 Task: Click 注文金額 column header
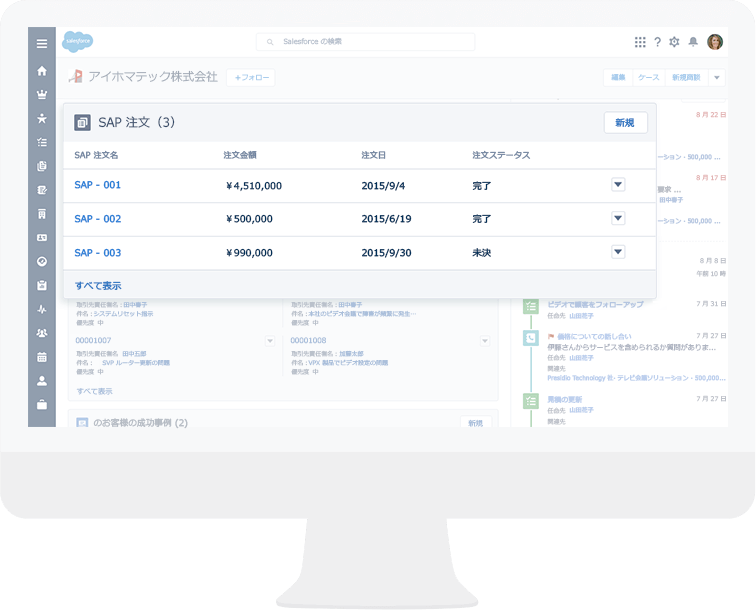tap(240, 155)
